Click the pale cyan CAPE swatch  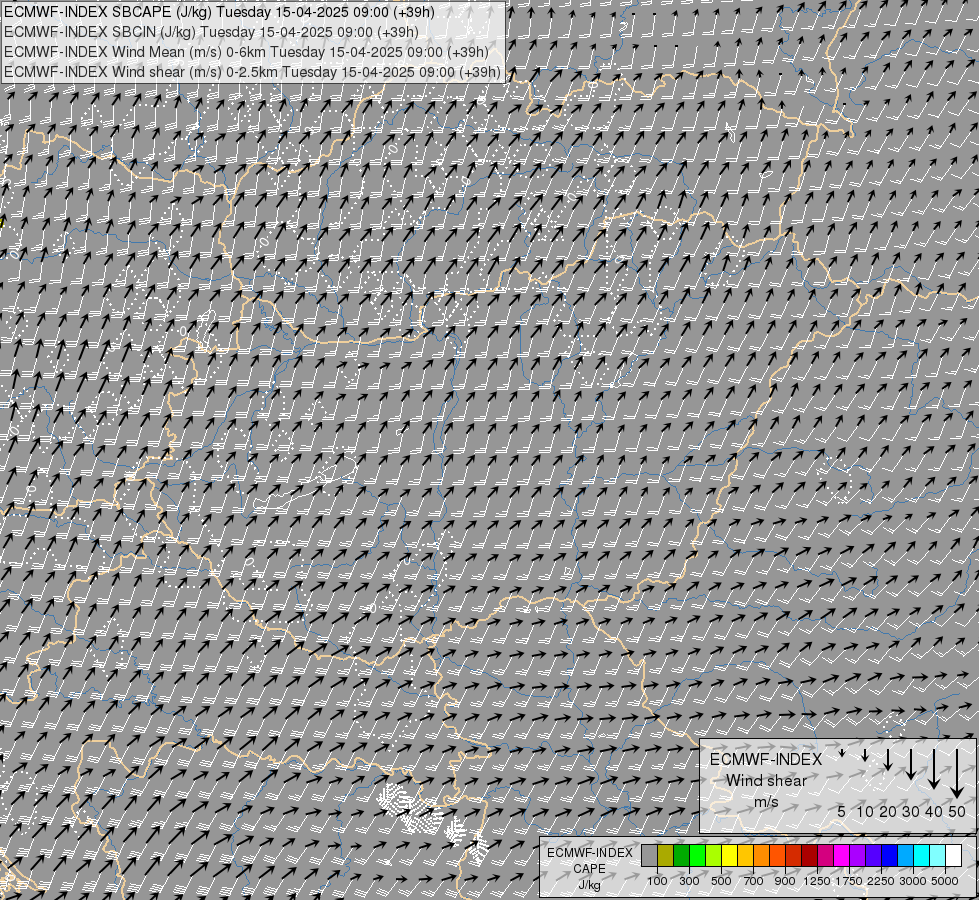[937, 856]
